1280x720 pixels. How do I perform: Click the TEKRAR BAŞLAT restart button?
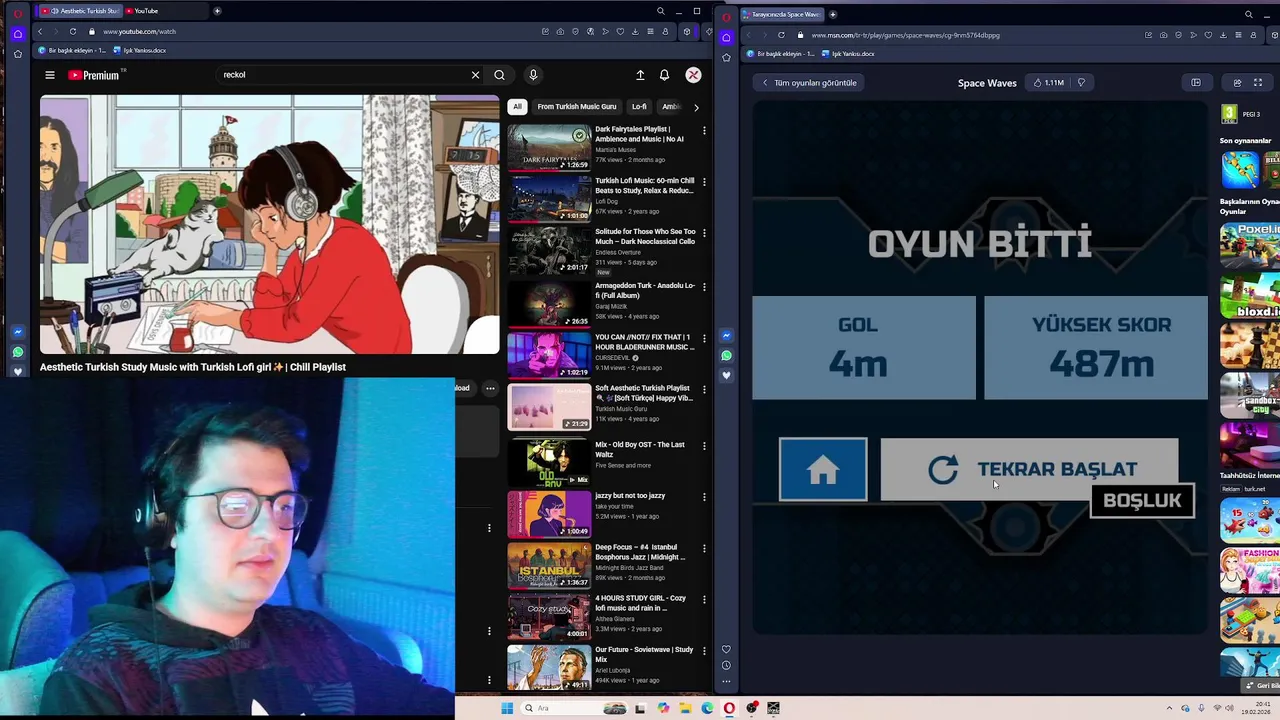(x=1029, y=469)
